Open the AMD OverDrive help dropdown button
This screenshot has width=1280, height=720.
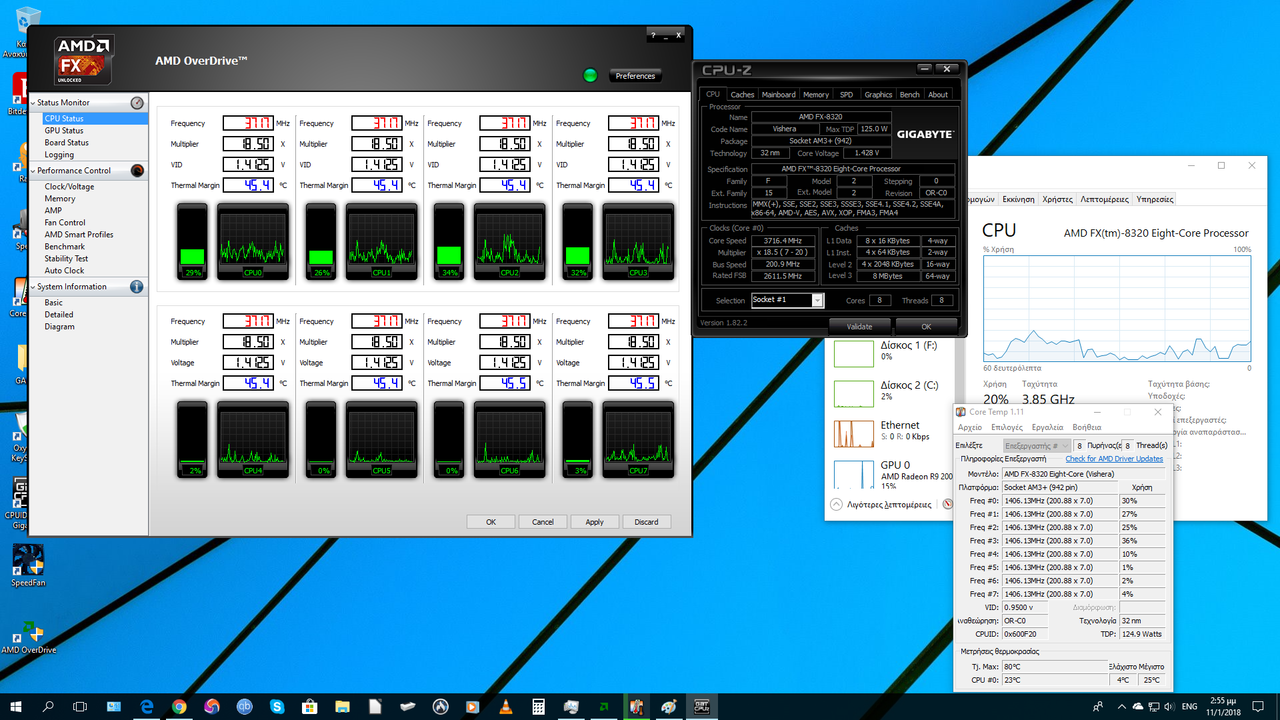pos(654,34)
